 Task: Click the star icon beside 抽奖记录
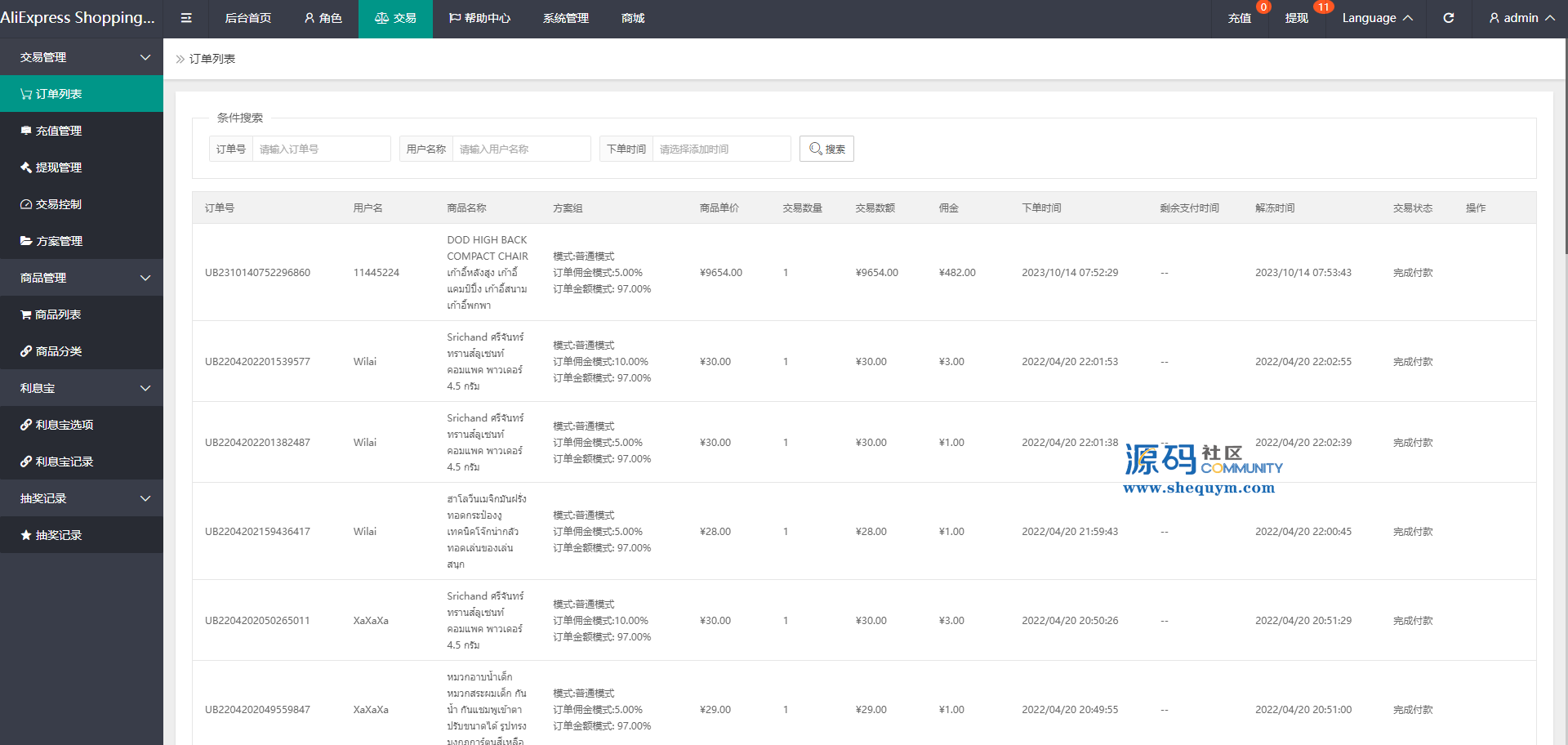click(x=26, y=535)
